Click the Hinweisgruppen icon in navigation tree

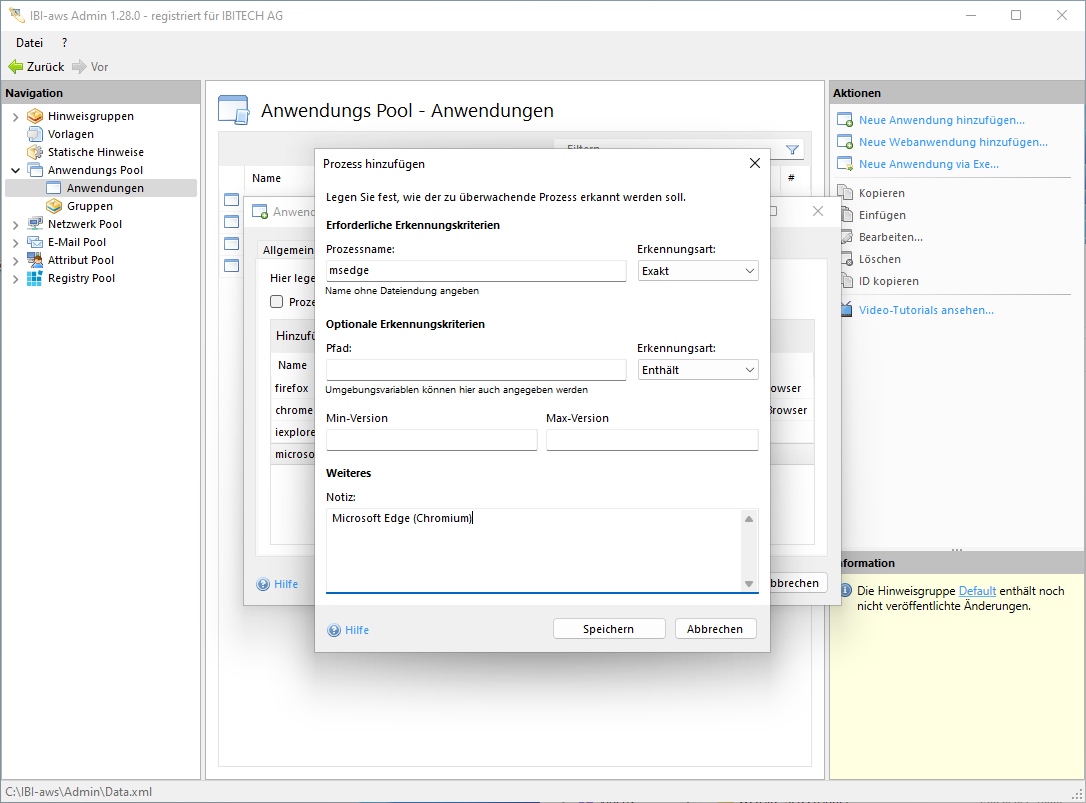pyautogui.click(x=35, y=116)
